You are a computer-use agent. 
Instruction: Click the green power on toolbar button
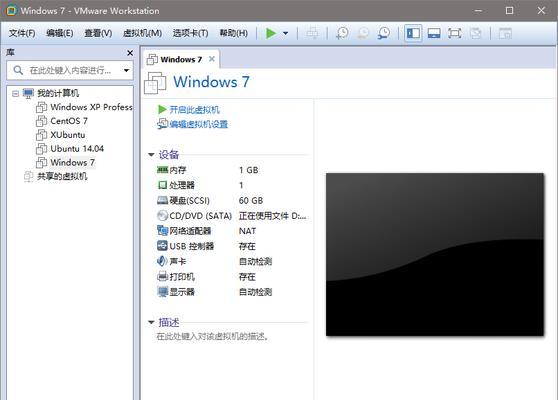click(x=271, y=33)
